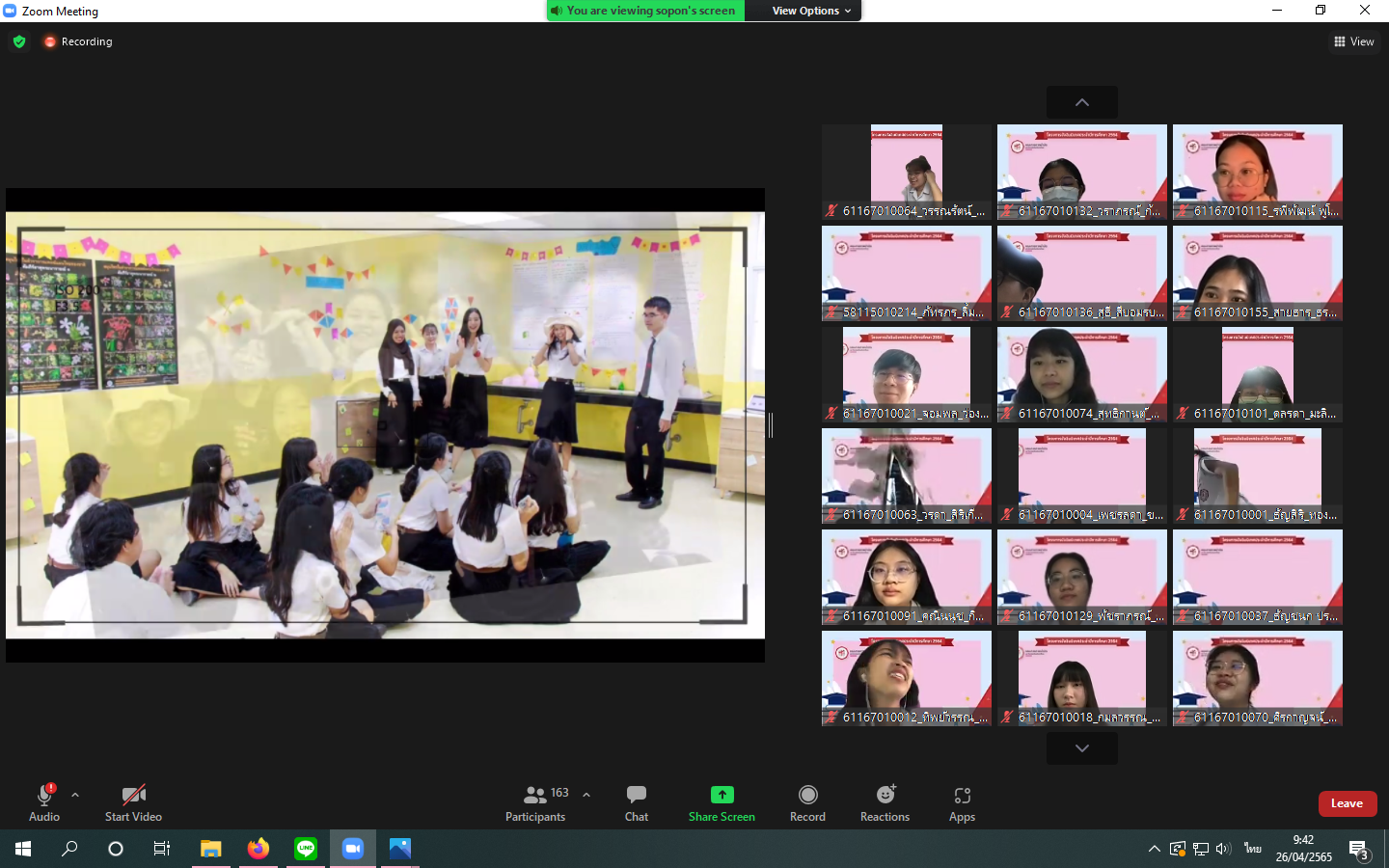This screenshot has height=868, width=1389.
Task: Switch layout using the View button
Action: (x=1353, y=41)
